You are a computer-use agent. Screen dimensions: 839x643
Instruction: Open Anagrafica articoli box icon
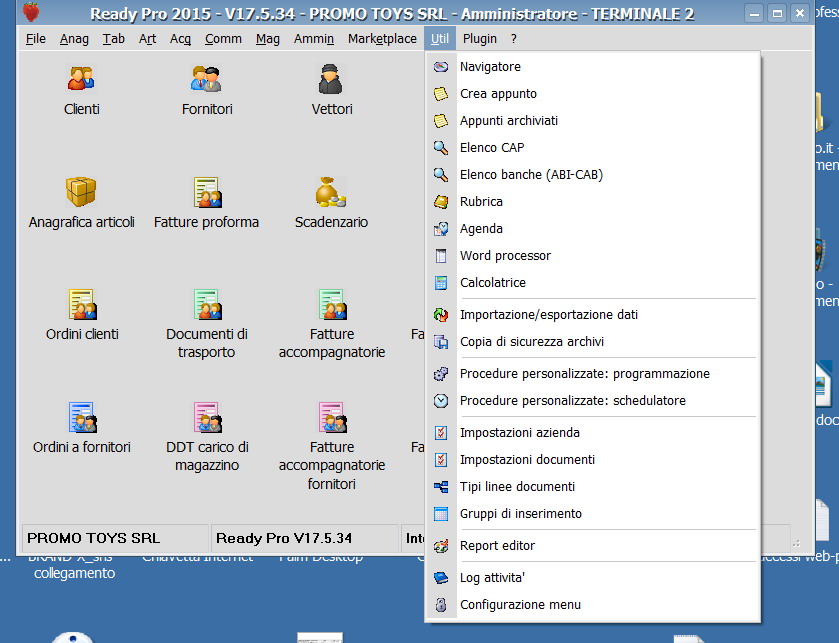coord(81,192)
